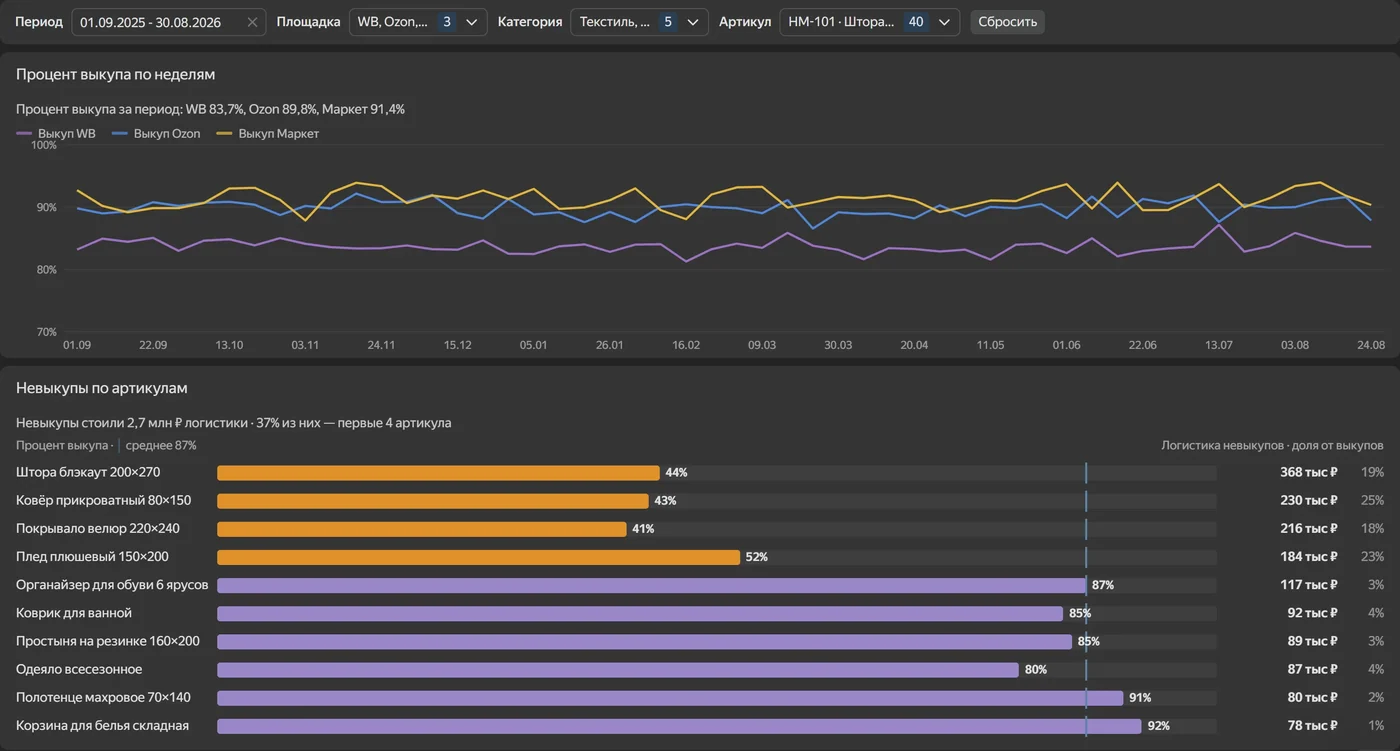This screenshot has width=1400, height=751.
Task: Click the 230 тыс ₽ logistics cost value
Action: (x=1308, y=501)
